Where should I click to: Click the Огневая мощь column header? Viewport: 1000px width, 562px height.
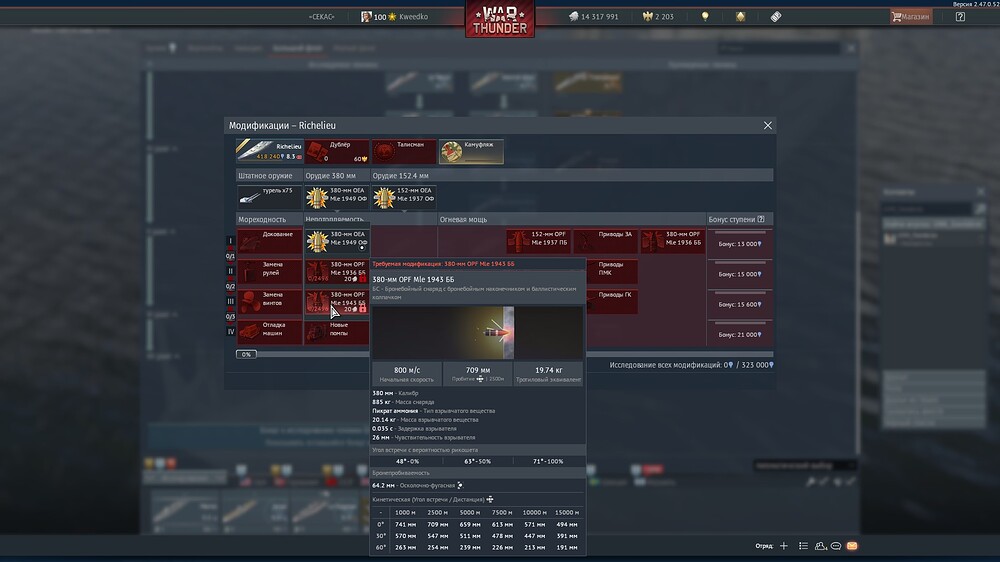tap(463, 219)
